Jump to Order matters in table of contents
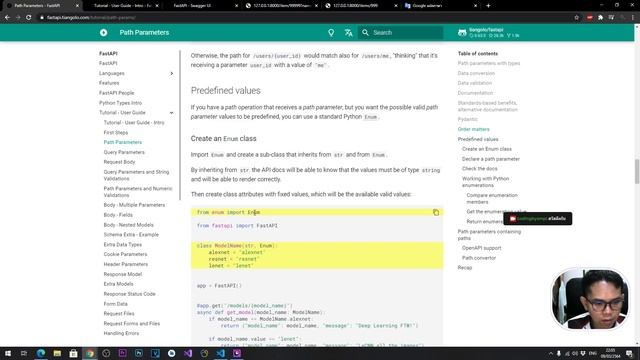This screenshot has width=640, height=360. [x=473, y=129]
